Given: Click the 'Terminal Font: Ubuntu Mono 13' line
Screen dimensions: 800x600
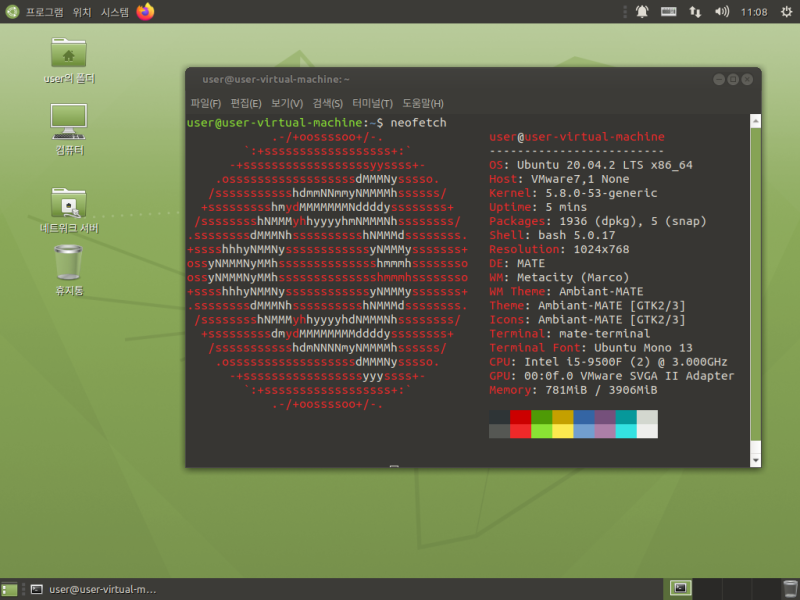Looking at the screenshot, I should pyautogui.click(x=591, y=348).
